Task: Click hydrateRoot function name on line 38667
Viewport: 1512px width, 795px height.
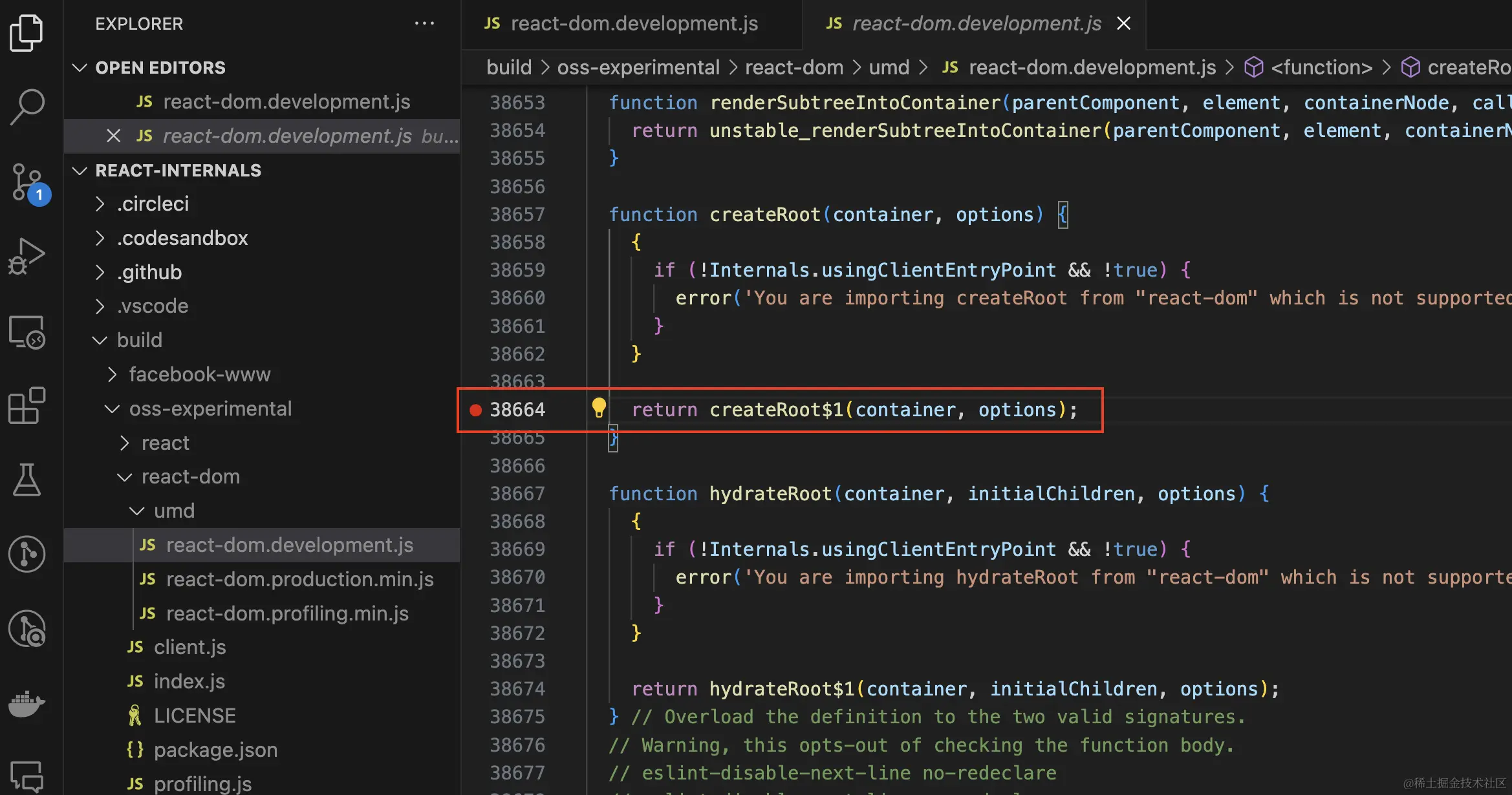Action: tap(770, 493)
